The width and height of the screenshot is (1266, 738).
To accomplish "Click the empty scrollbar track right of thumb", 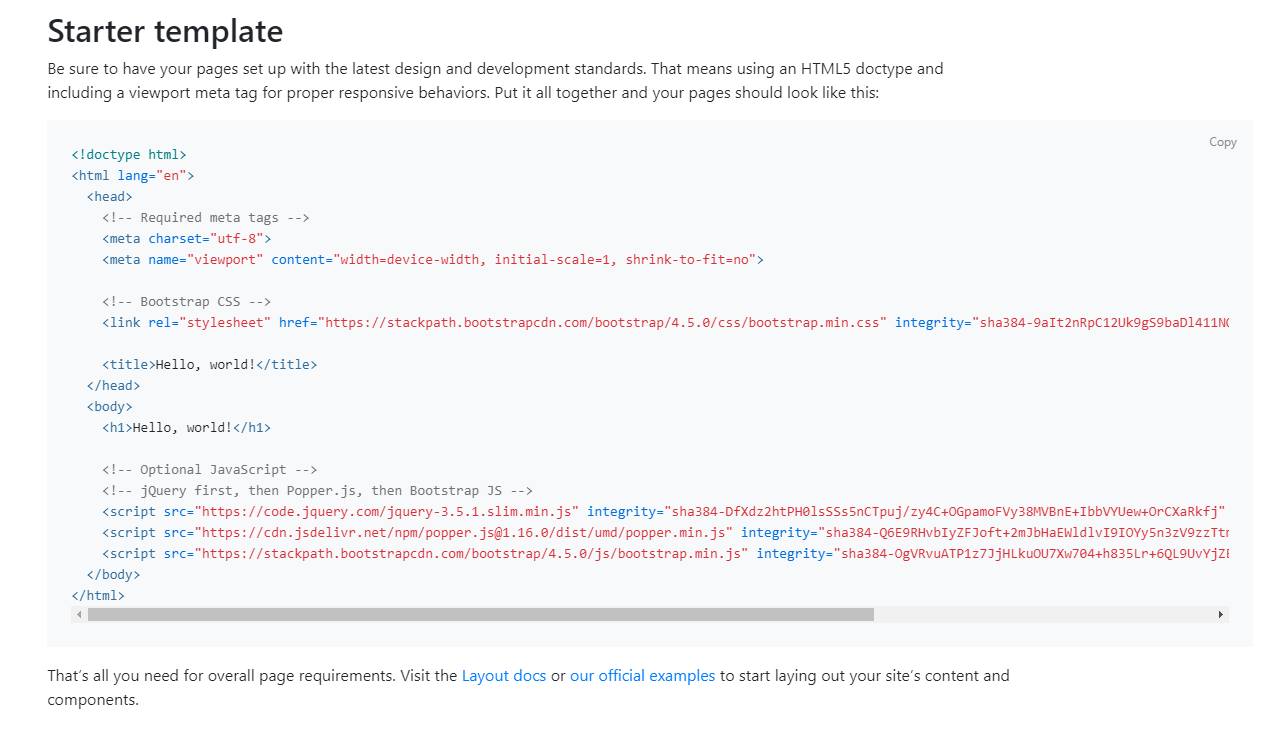I will [x=1043, y=614].
